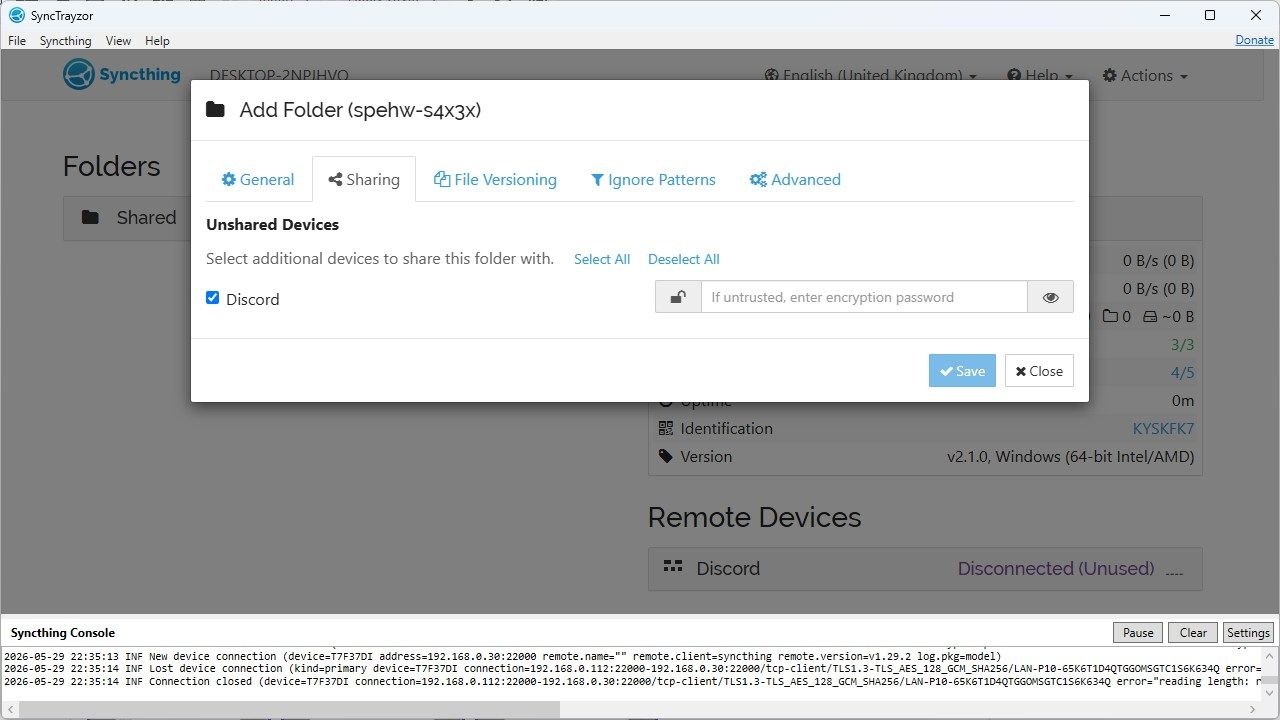The image size is (1280, 720).
Task: Click the Deselect All link
Action: [x=684, y=259]
